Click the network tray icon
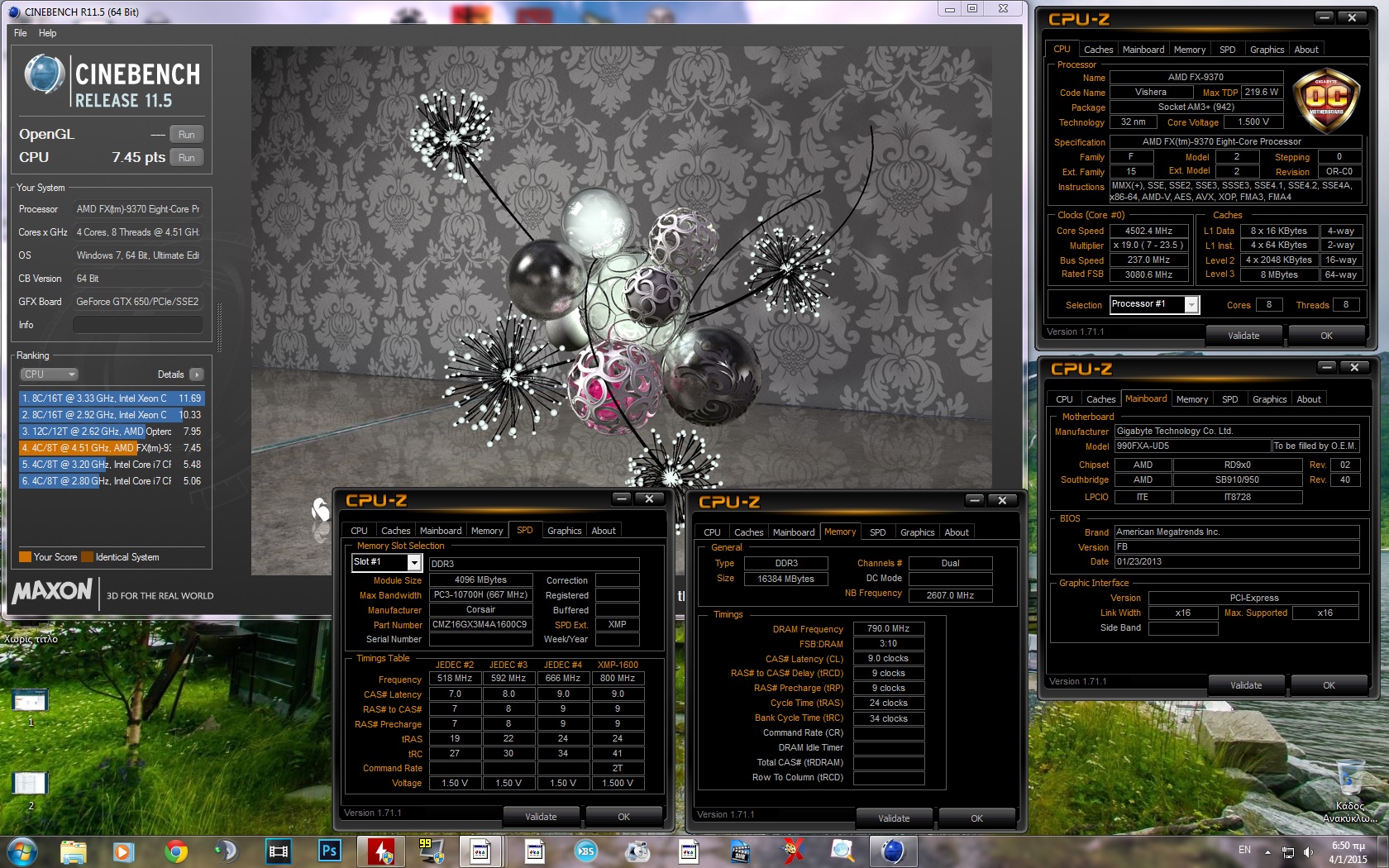This screenshot has height=868, width=1389. click(1288, 851)
